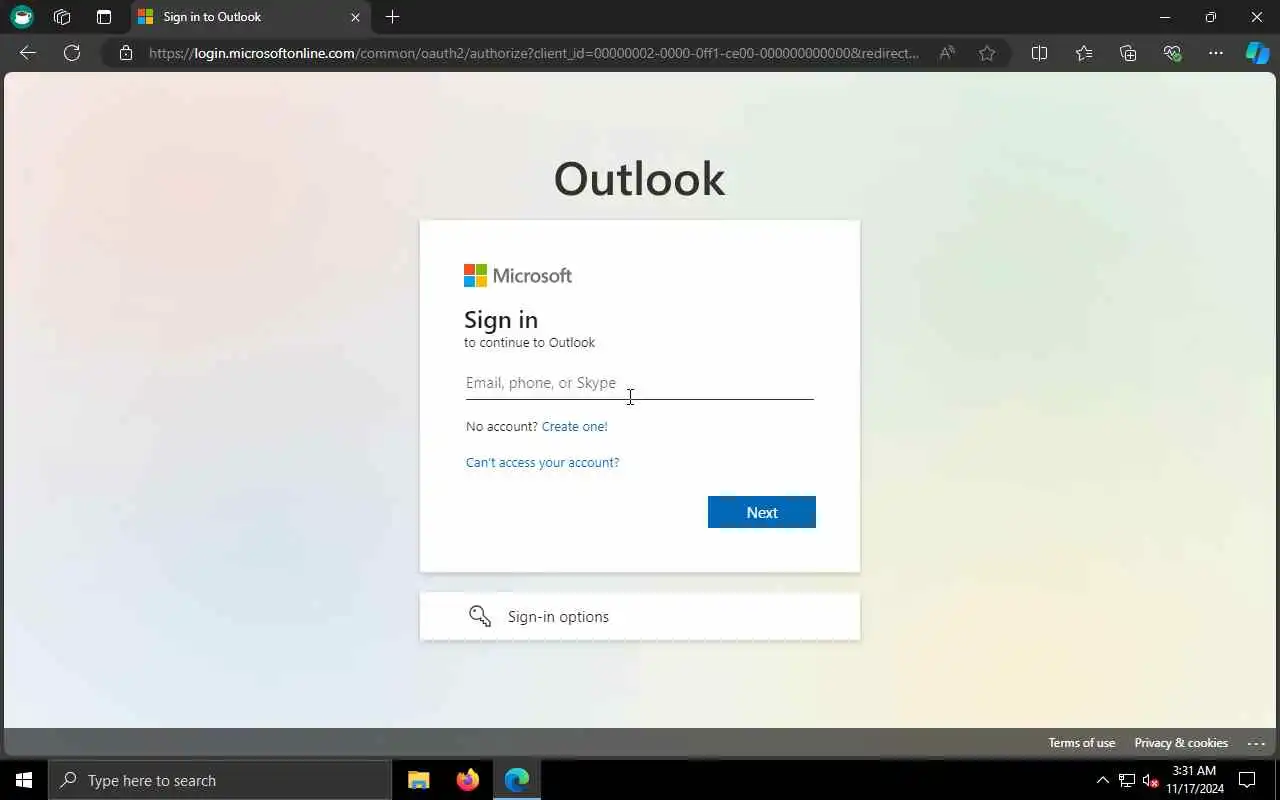The width and height of the screenshot is (1280, 800).
Task: Click the muted volume tray icon
Action: 1150,780
